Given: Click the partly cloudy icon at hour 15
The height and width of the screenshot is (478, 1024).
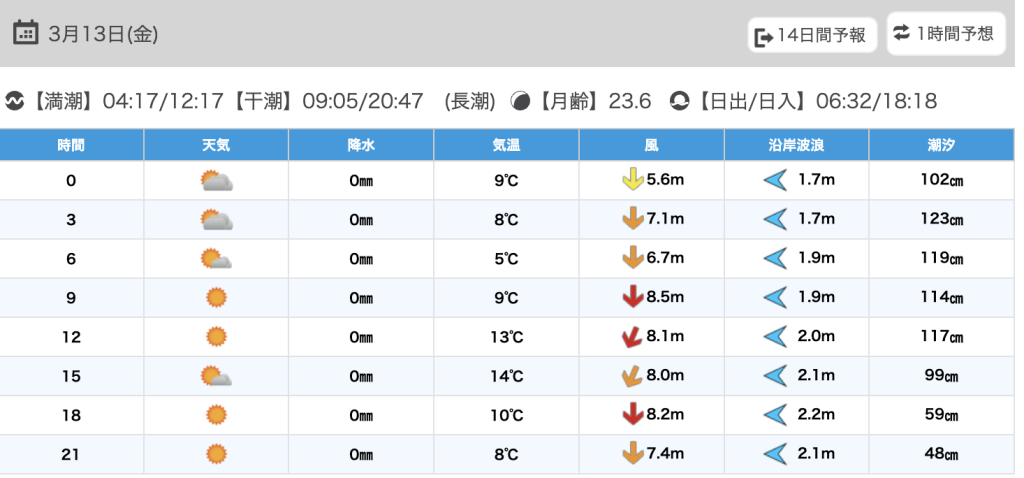Looking at the screenshot, I should tap(216, 376).
